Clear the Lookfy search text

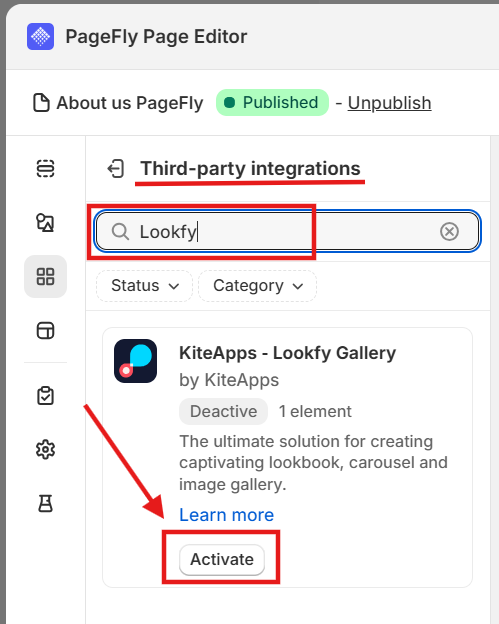(x=449, y=232)
